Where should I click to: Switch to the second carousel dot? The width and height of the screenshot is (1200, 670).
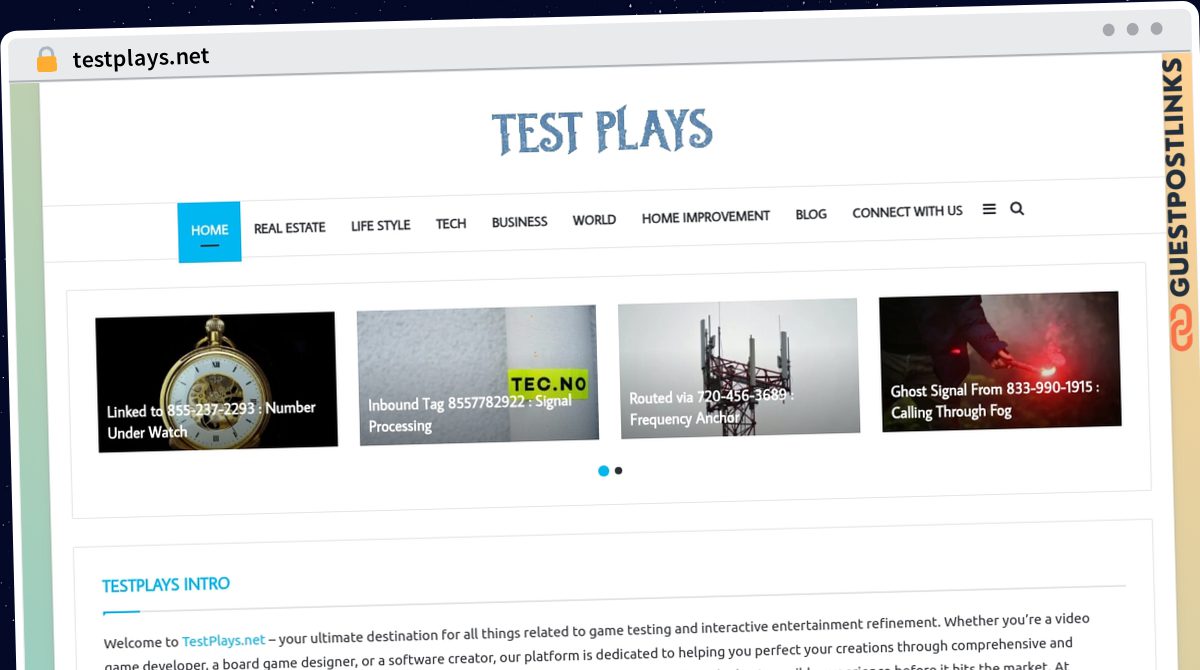(619, 470)
